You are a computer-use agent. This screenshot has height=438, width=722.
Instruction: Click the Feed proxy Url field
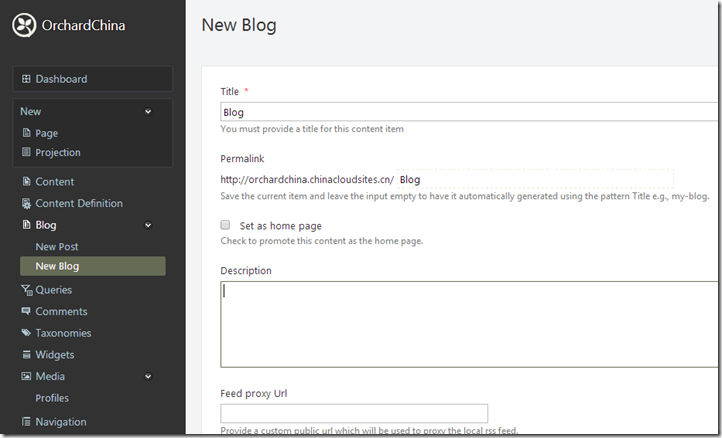coord(354,413)
